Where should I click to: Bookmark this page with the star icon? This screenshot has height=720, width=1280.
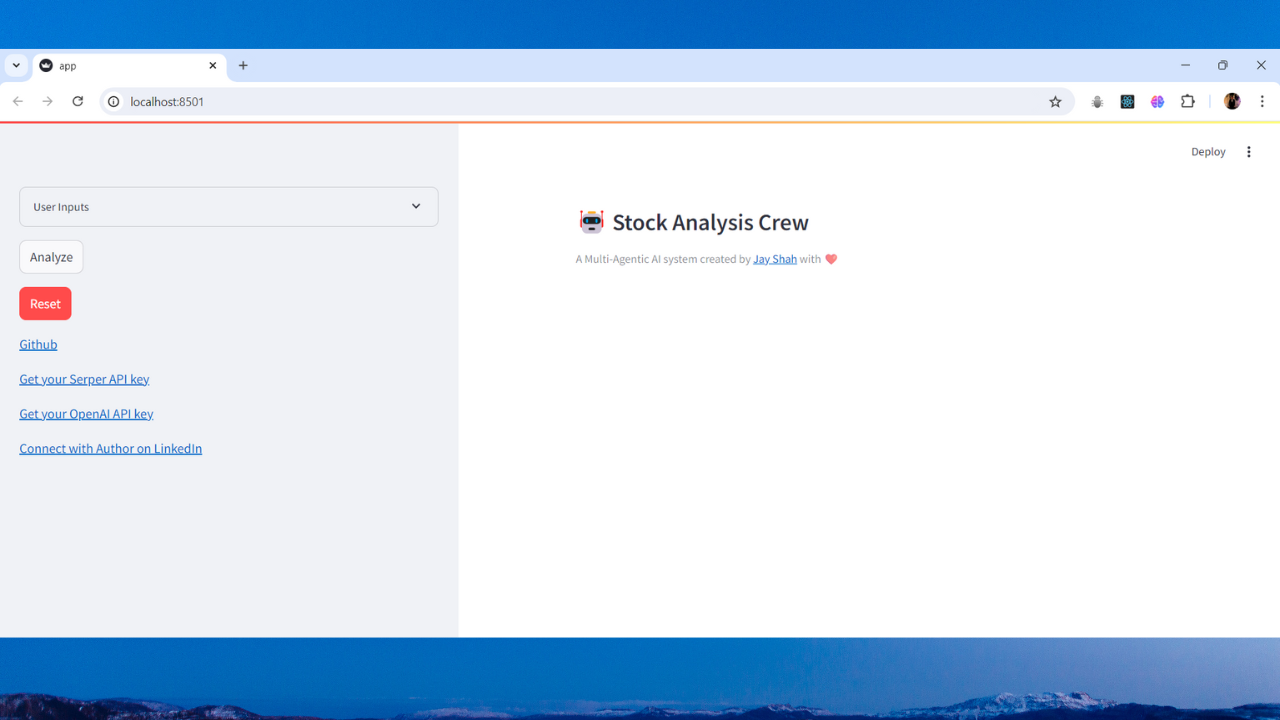(1055, 101)
